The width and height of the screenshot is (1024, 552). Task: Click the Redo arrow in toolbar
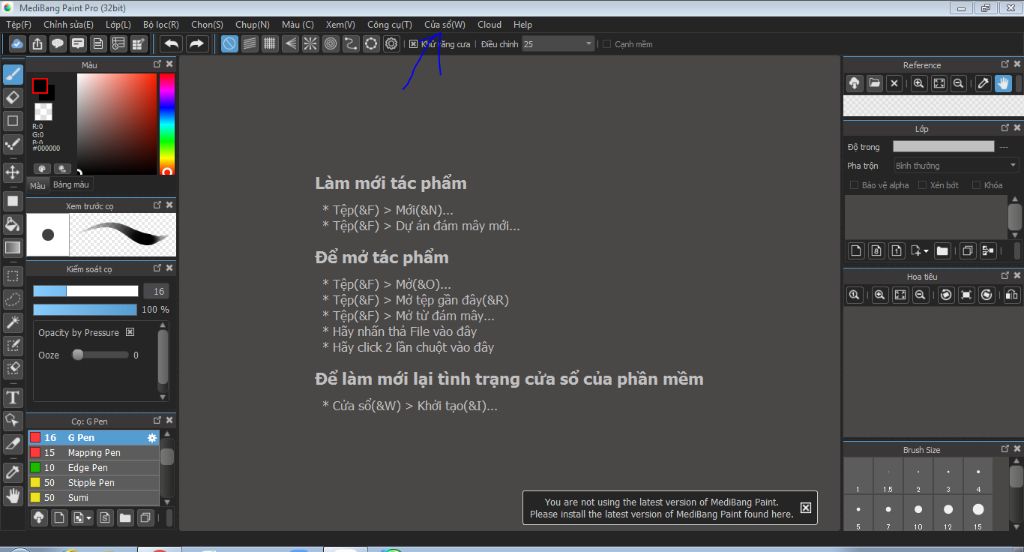196,44
